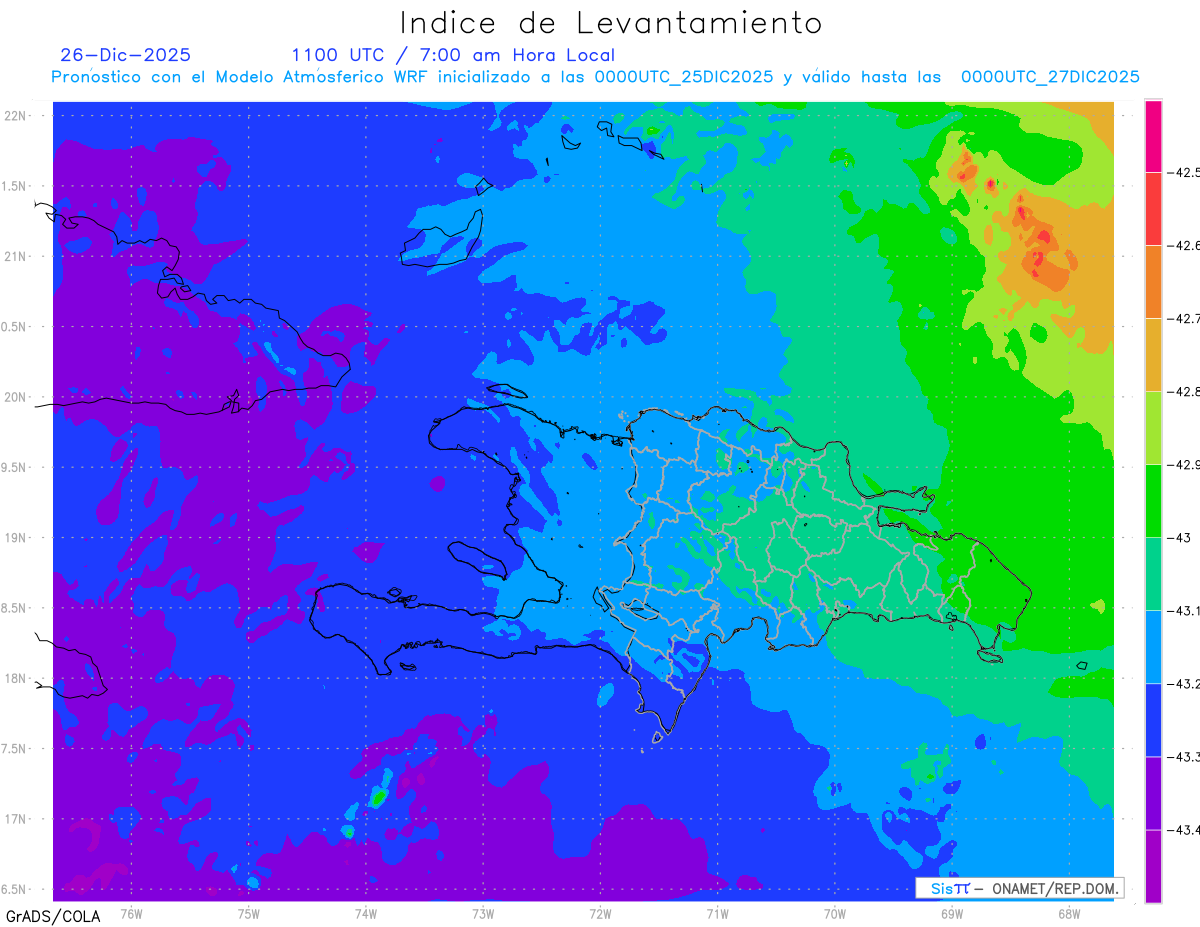
Task: Select the pink top segment of the color bar
Action: (x=1153, y=136)
